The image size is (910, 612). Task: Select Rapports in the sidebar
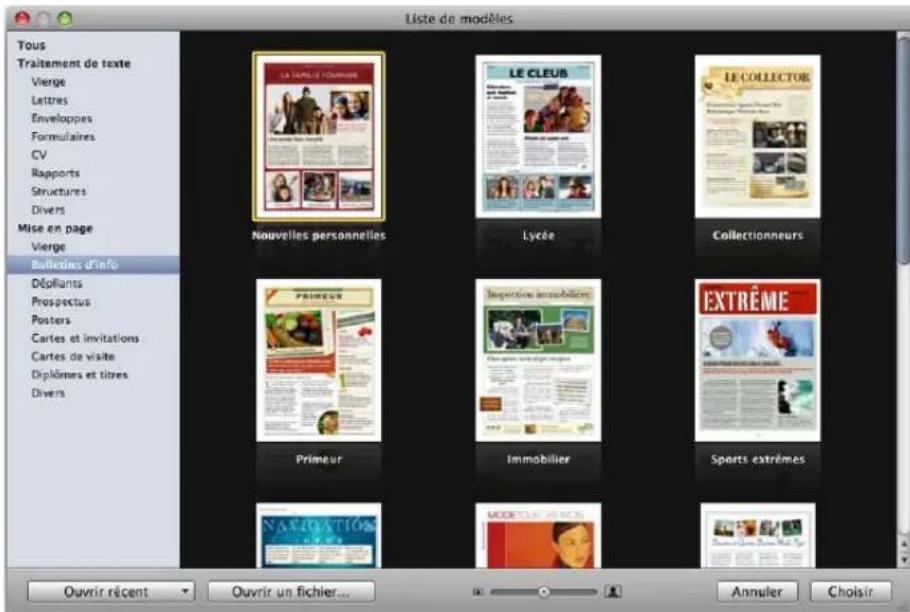[x=55, y=173]
